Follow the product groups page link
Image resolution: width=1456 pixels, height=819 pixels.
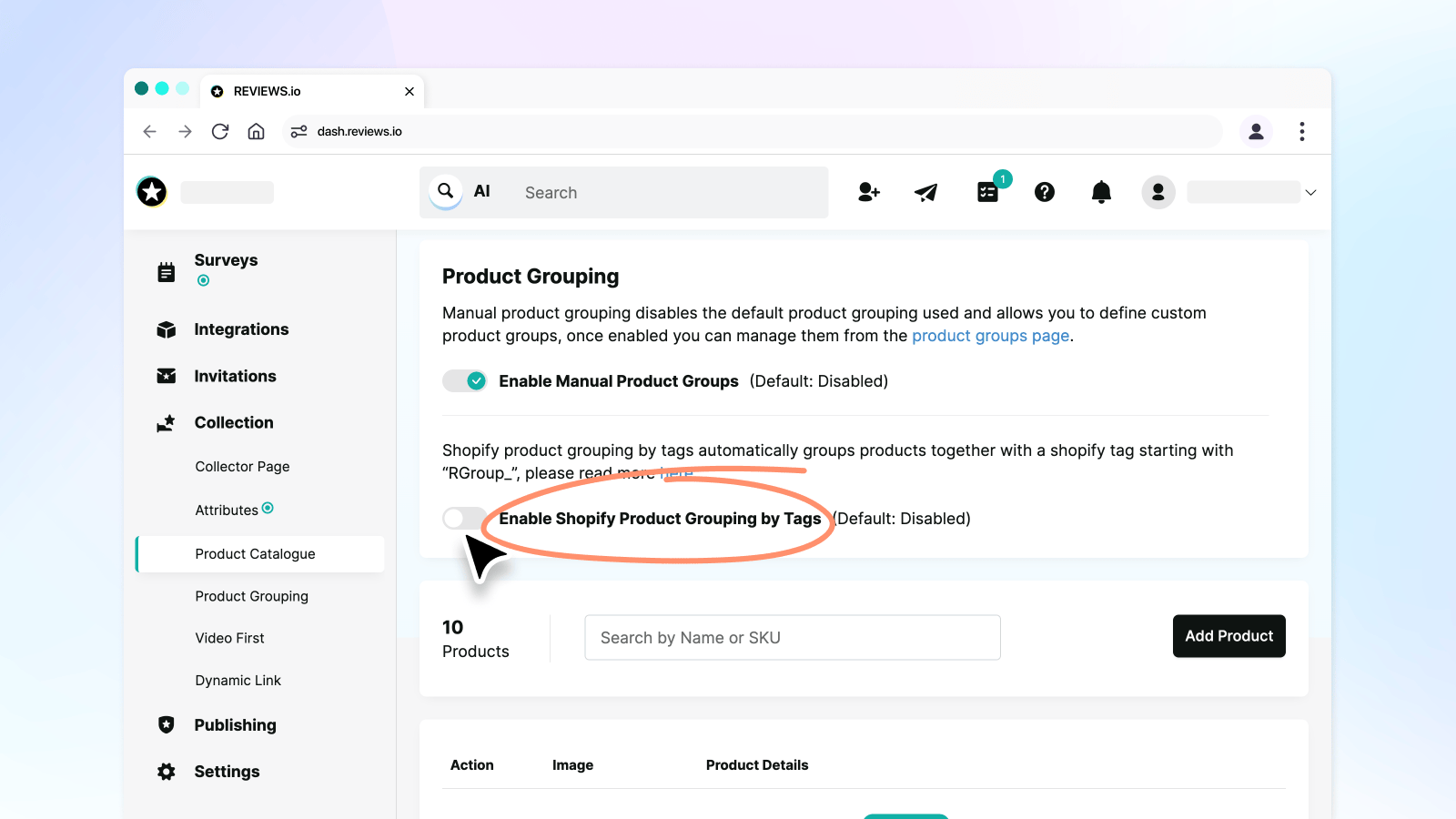[990, 336]
